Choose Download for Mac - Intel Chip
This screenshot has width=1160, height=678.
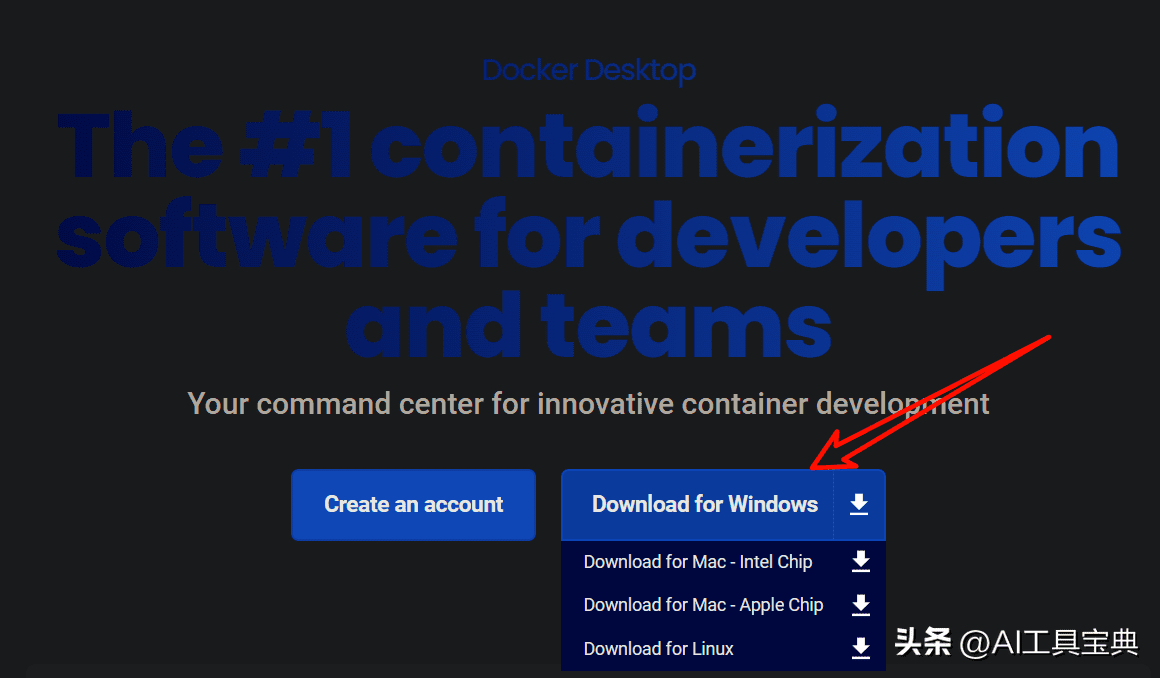pos(697,562)
